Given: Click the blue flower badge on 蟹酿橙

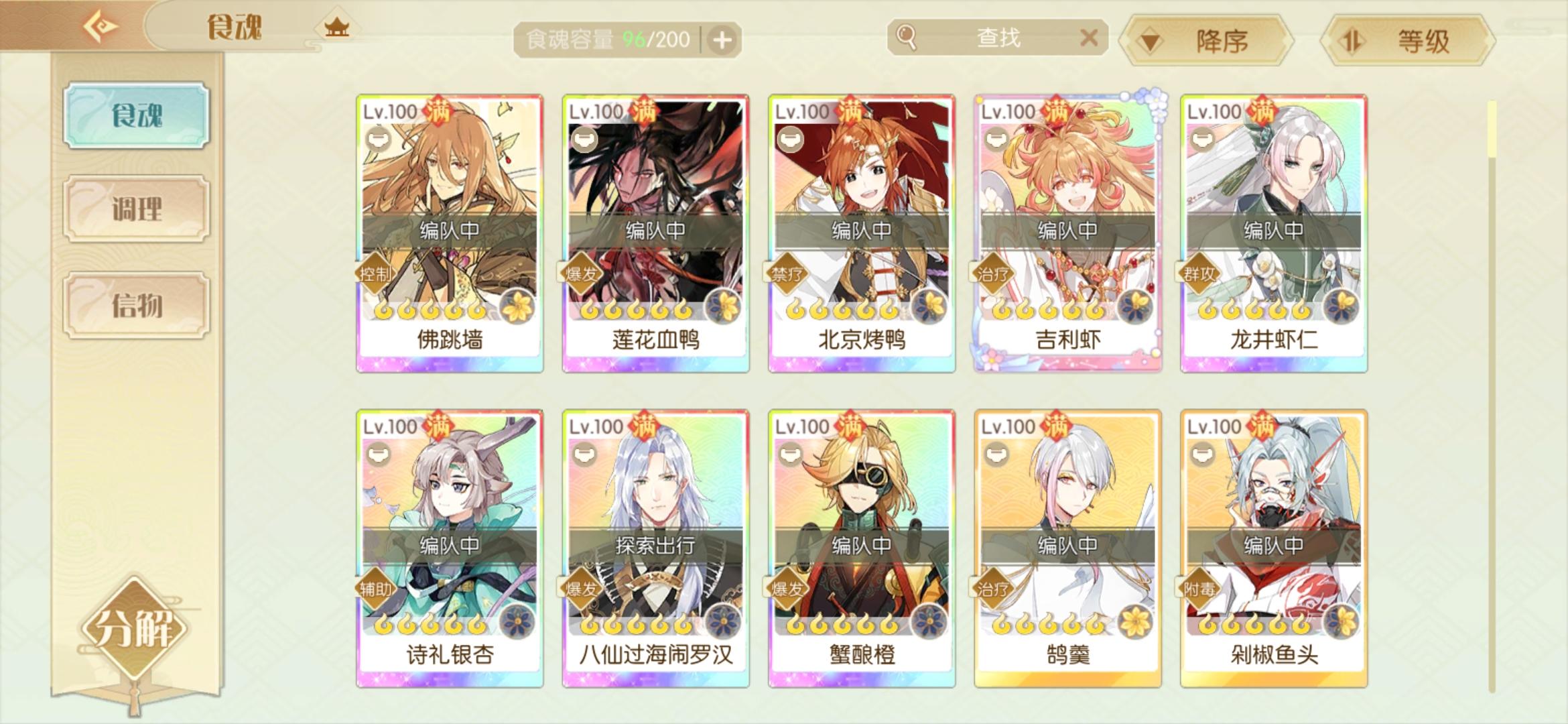Looking at the screenshot, I should coord(930,621).
